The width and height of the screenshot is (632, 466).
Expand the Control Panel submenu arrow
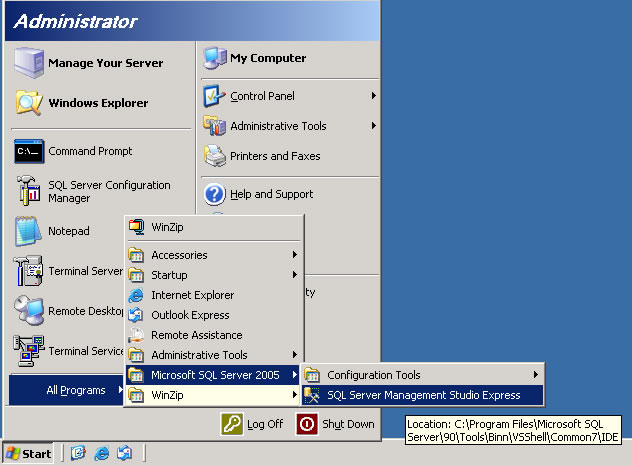click(374, 96)
